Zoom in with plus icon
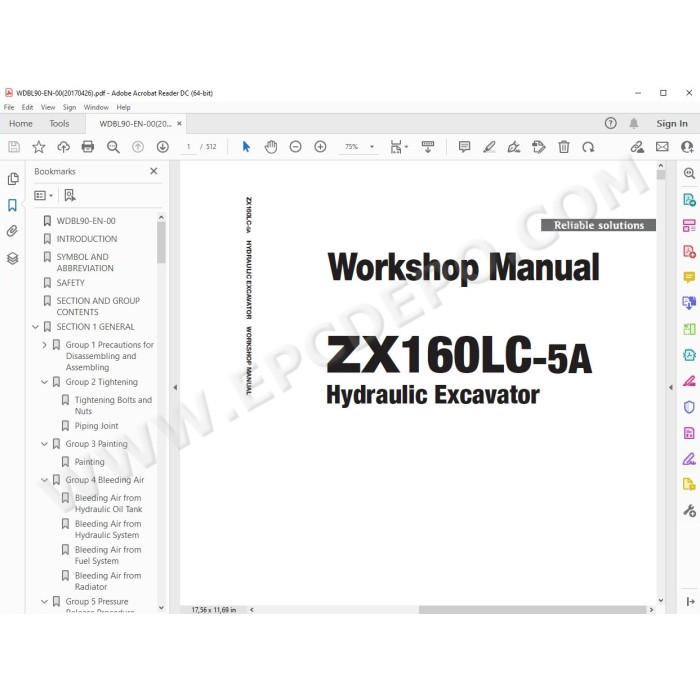700x700 pixels. click(x=320, y=147)
